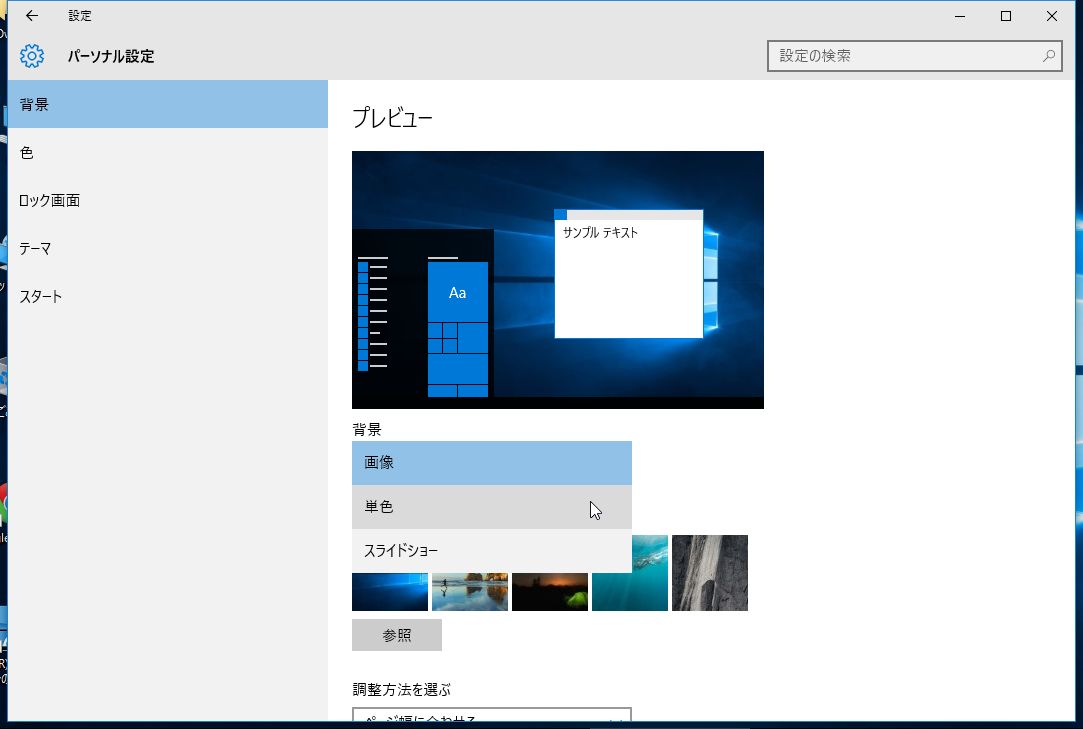Click the 調整方法を選ぶ label
1083x729 pixels.
(x=401, y=690)
